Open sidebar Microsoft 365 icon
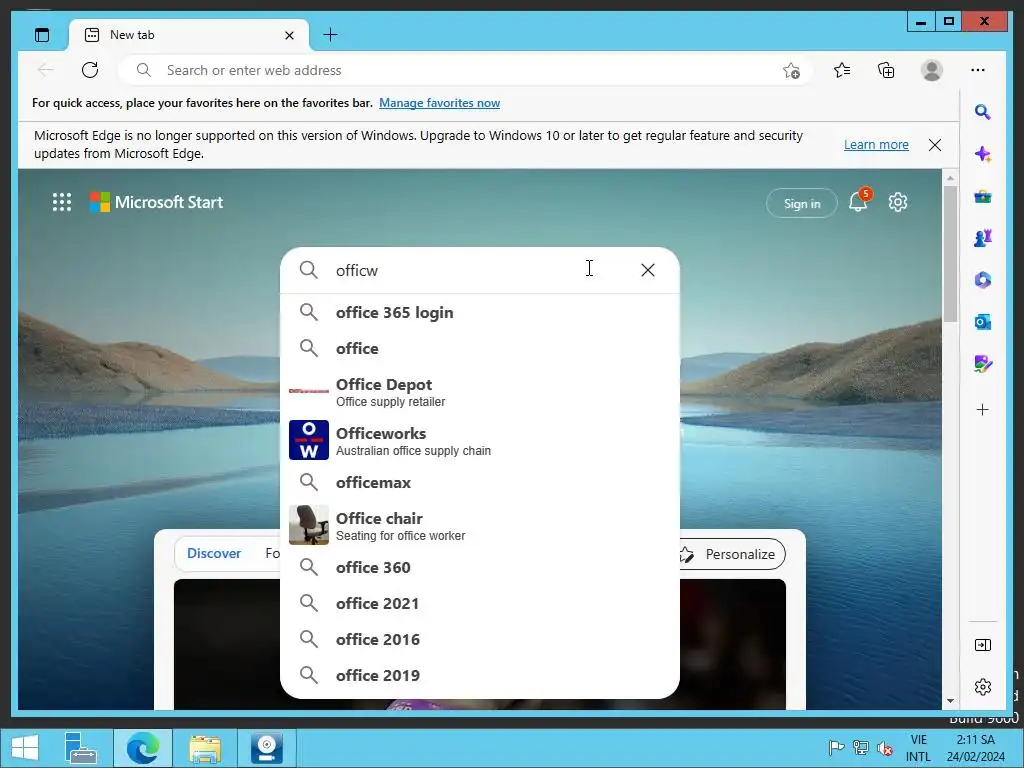1024x768 pixels. [982, 280]
